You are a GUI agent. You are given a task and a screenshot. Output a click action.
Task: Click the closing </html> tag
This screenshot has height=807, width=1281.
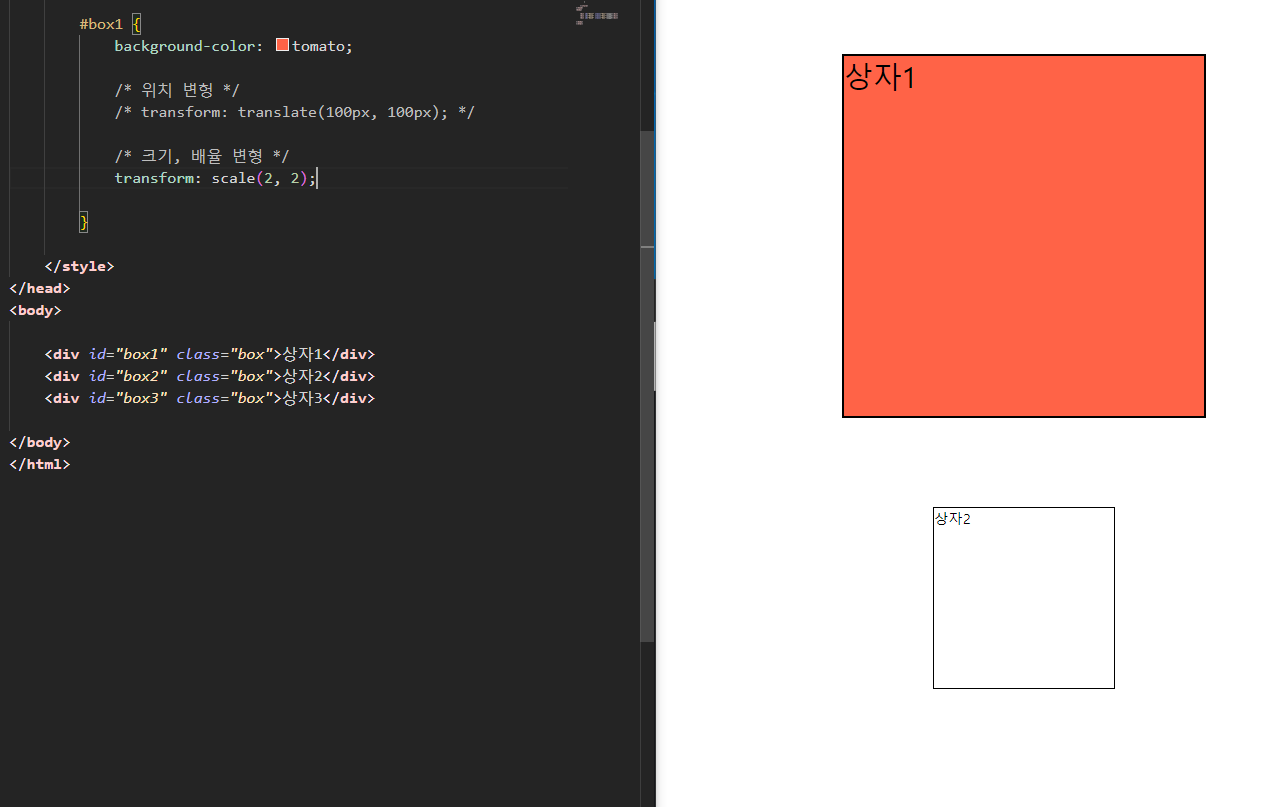(x=40, y=464)
